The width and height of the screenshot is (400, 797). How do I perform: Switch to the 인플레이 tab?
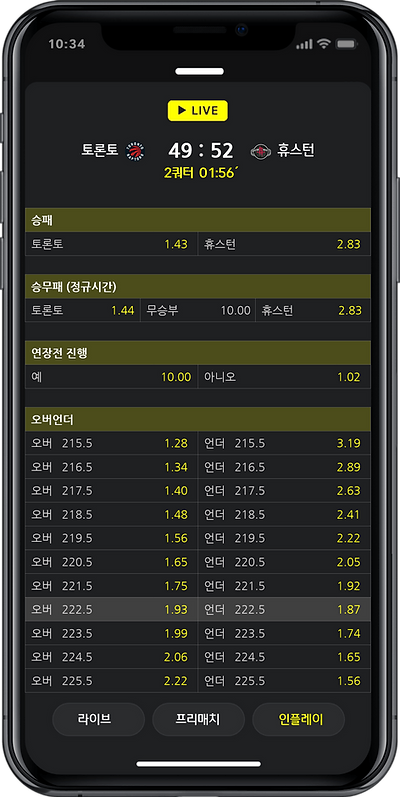[x=298, y=719]
